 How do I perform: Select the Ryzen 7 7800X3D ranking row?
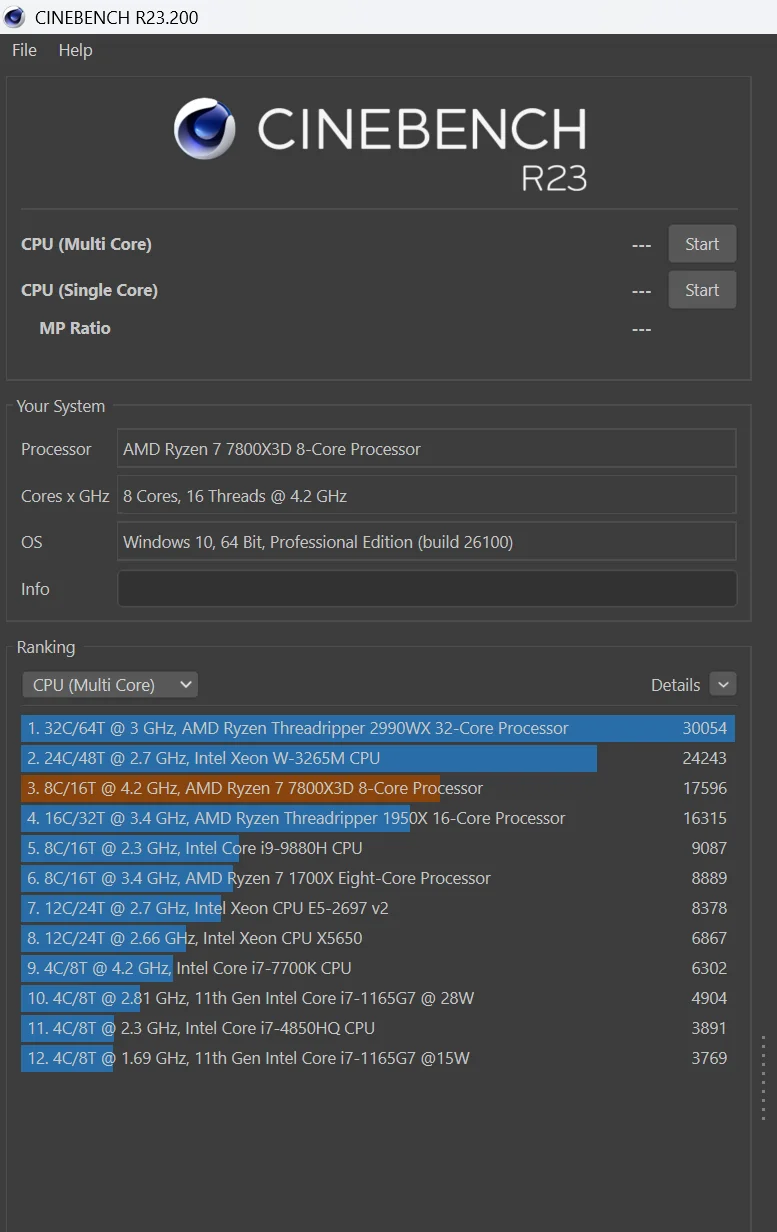(378, 788)
